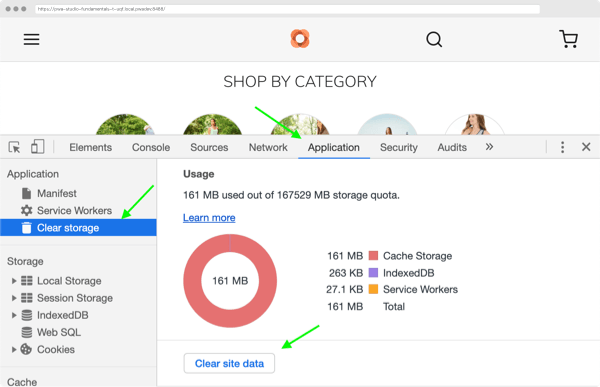Open the Manifest item
The width and height of the screenshot is (600, 387).
(57, 194)
